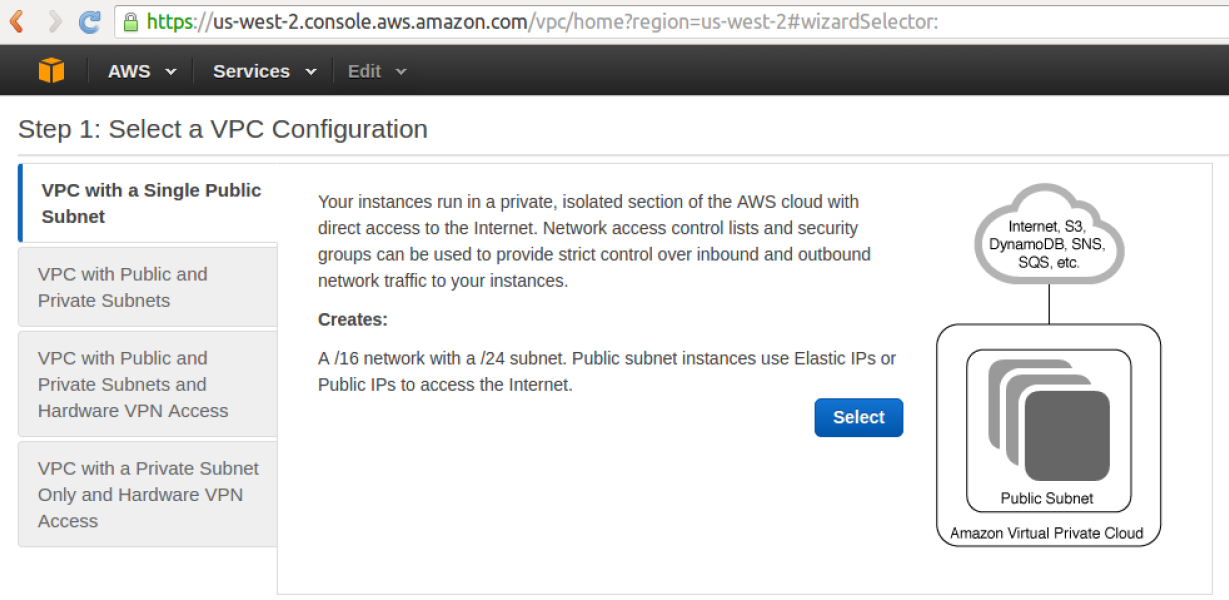The width and height of the screenshot is (1229, 600).
Task: Click the Internet services cloud in the diagram
Action: pos(1048,235)
